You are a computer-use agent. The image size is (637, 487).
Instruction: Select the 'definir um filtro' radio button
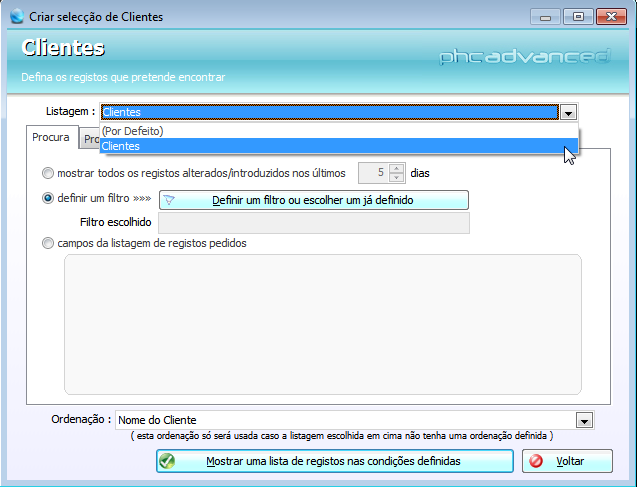pos(48,198)
